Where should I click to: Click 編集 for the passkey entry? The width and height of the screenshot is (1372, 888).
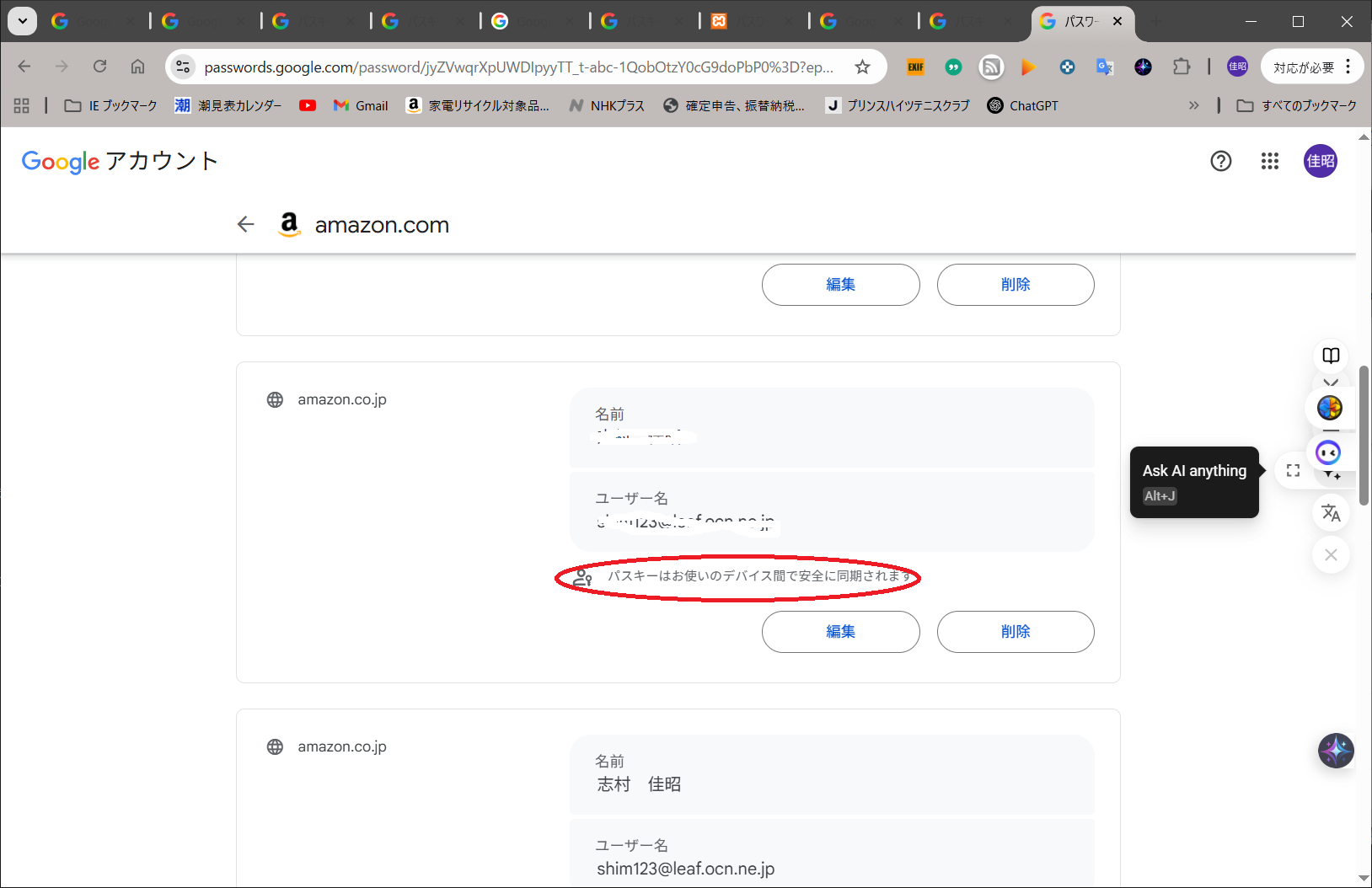[840, 632]
